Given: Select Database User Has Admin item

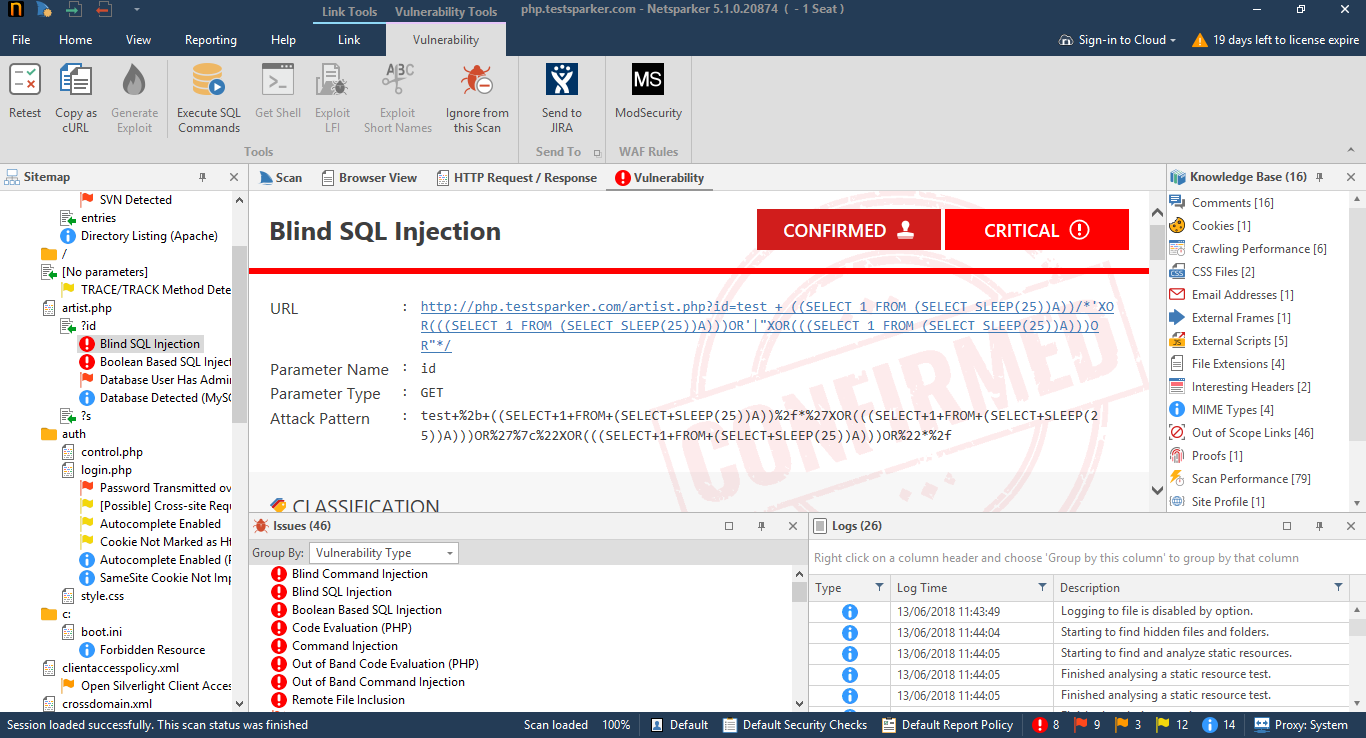Looking at the screenshot, I should [x=156, y=380].
